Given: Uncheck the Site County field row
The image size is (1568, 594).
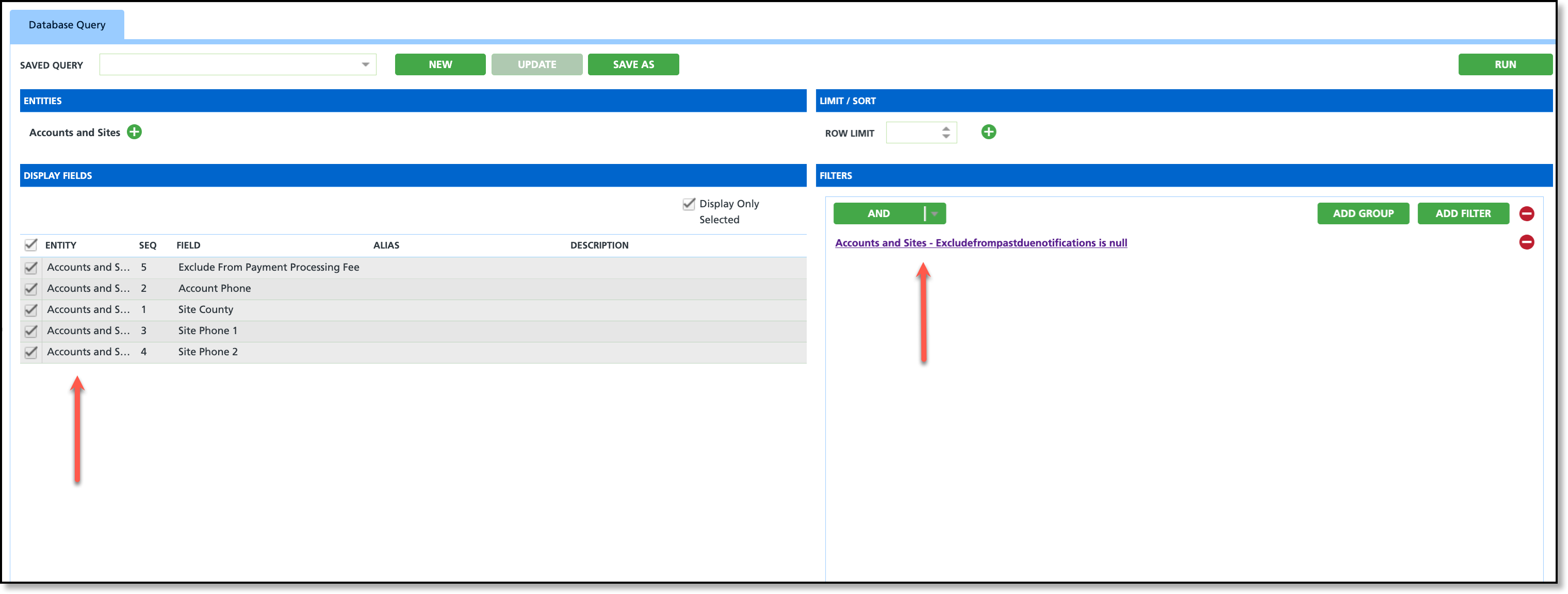Looking at the screenshot, I should 31,310.
